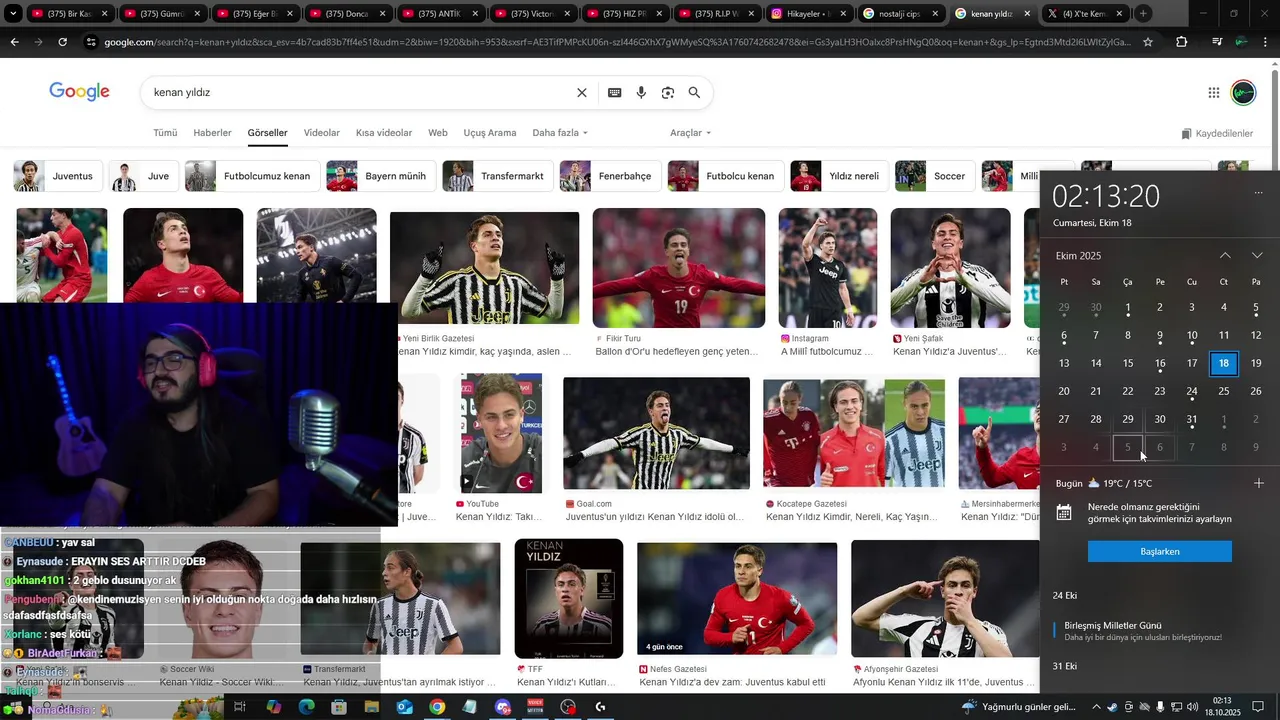The image size is (1280, 720).
Task: Switch to the Tümü results tab
Action: click(x=165, y=133)
